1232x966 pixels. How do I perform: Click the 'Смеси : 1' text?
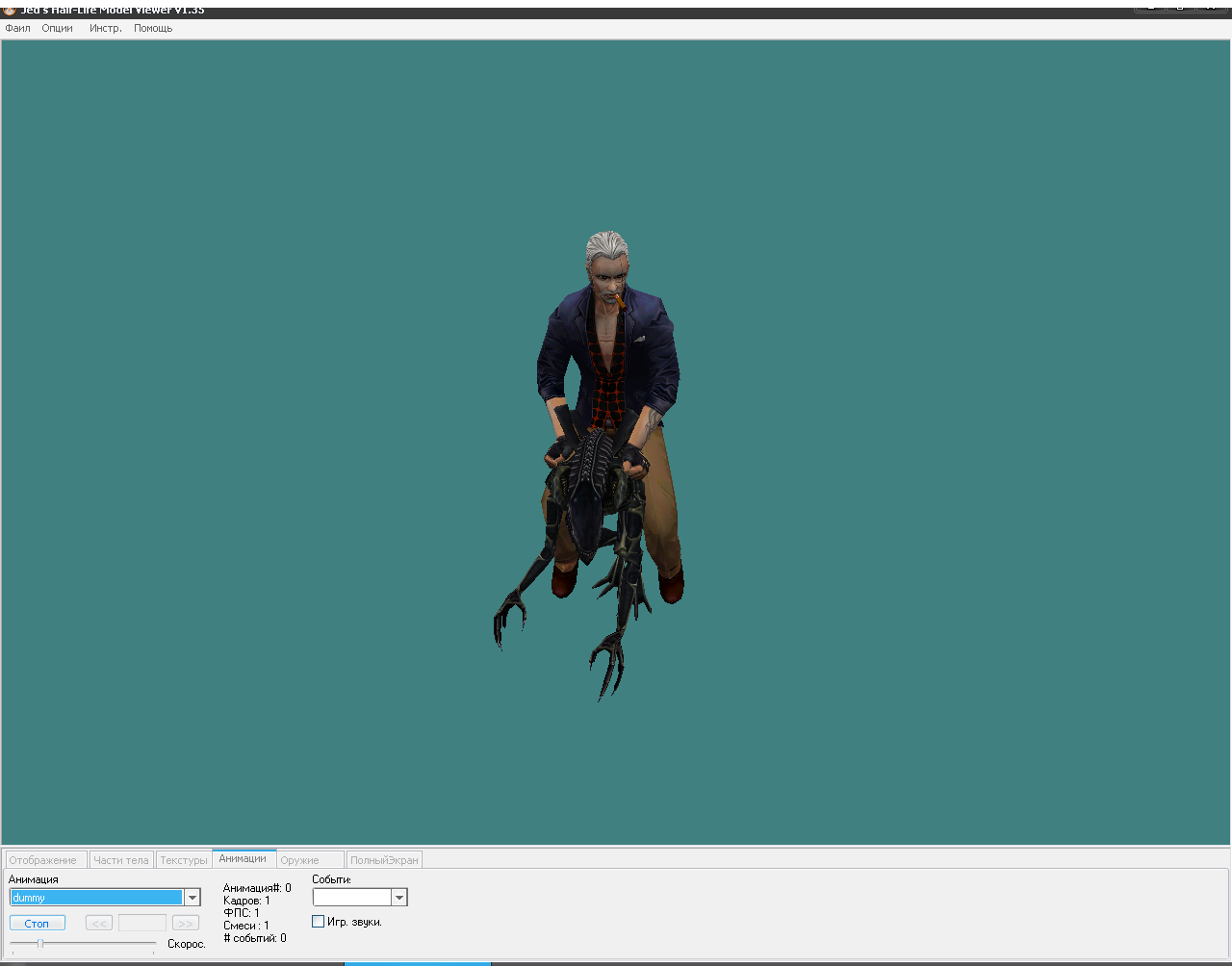pos(246,926)
